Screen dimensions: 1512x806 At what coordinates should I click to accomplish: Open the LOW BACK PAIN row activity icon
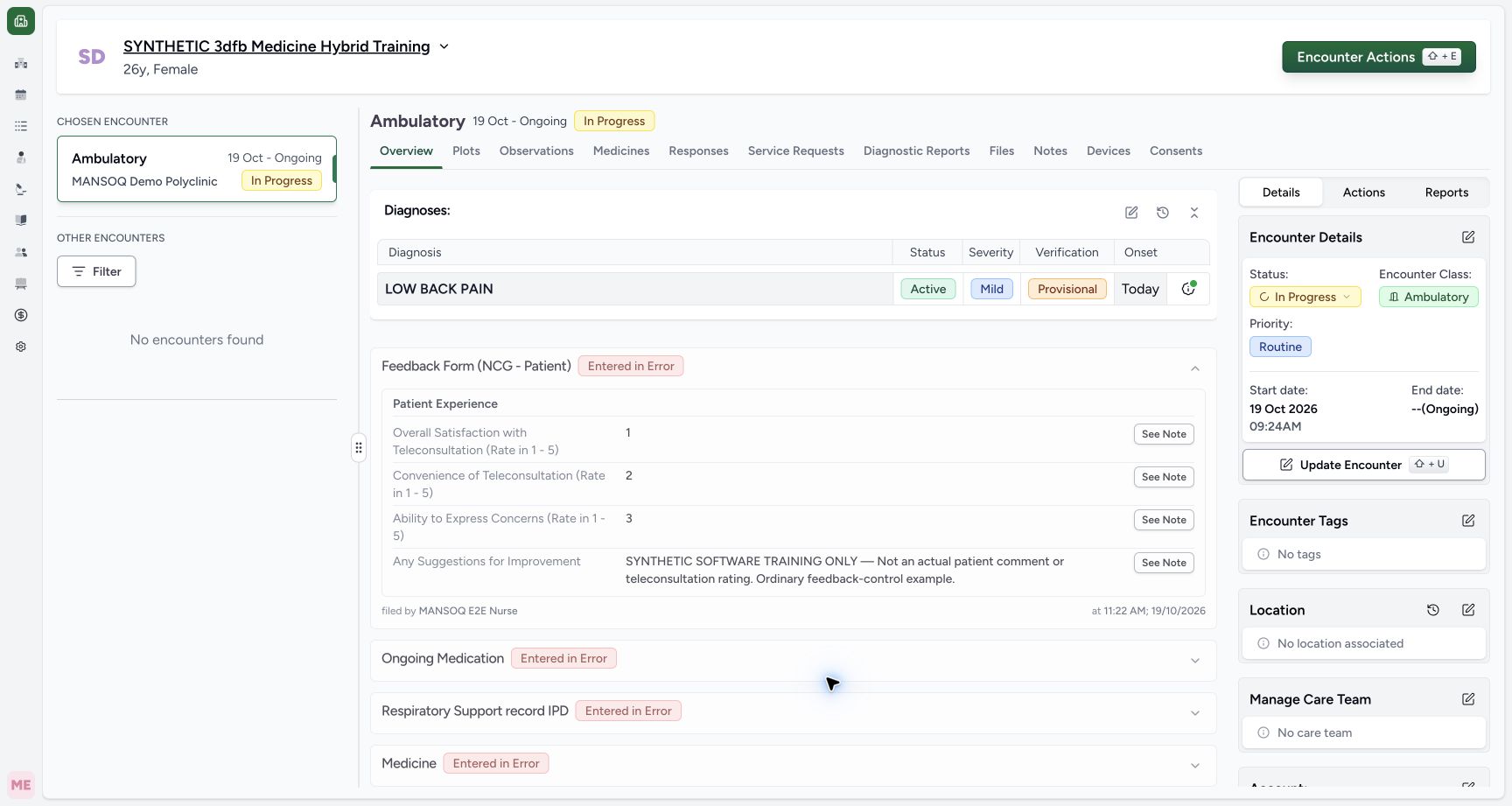coord(1188,289)
